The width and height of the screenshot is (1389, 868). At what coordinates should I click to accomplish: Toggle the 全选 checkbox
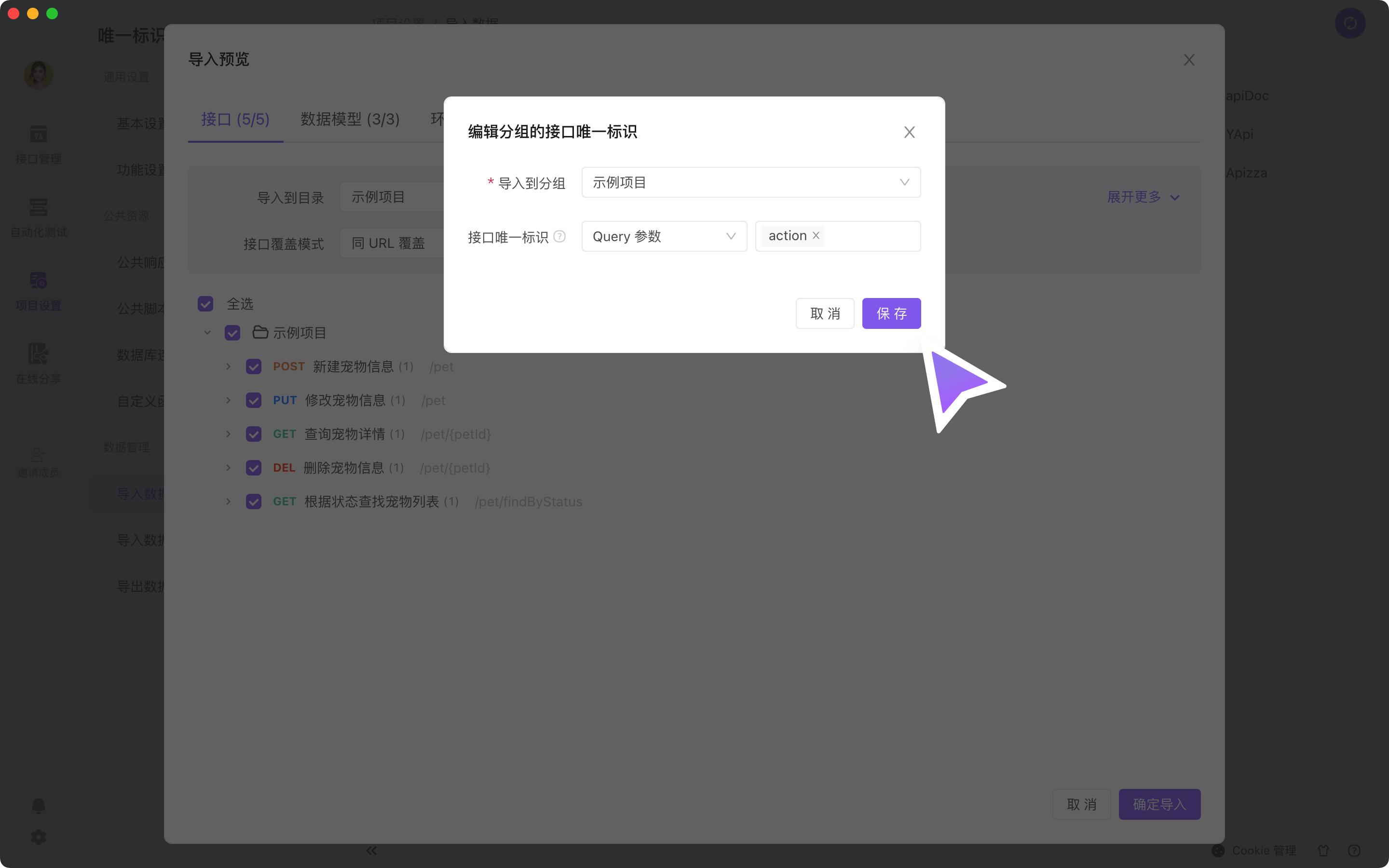(205, 304)
